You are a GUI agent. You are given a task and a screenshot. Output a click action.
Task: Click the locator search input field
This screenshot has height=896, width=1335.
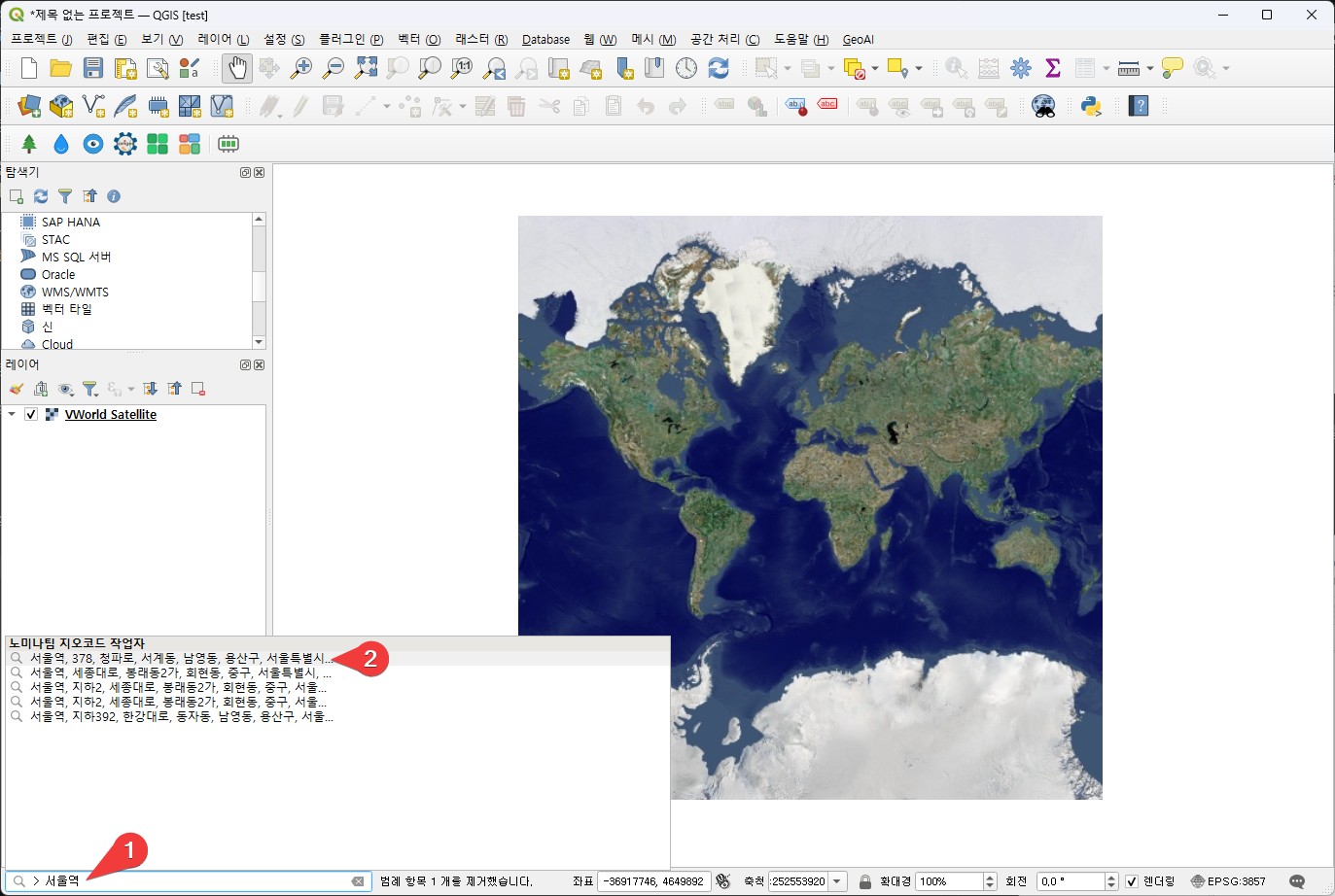pyautogui.click(x=194, y=881)
